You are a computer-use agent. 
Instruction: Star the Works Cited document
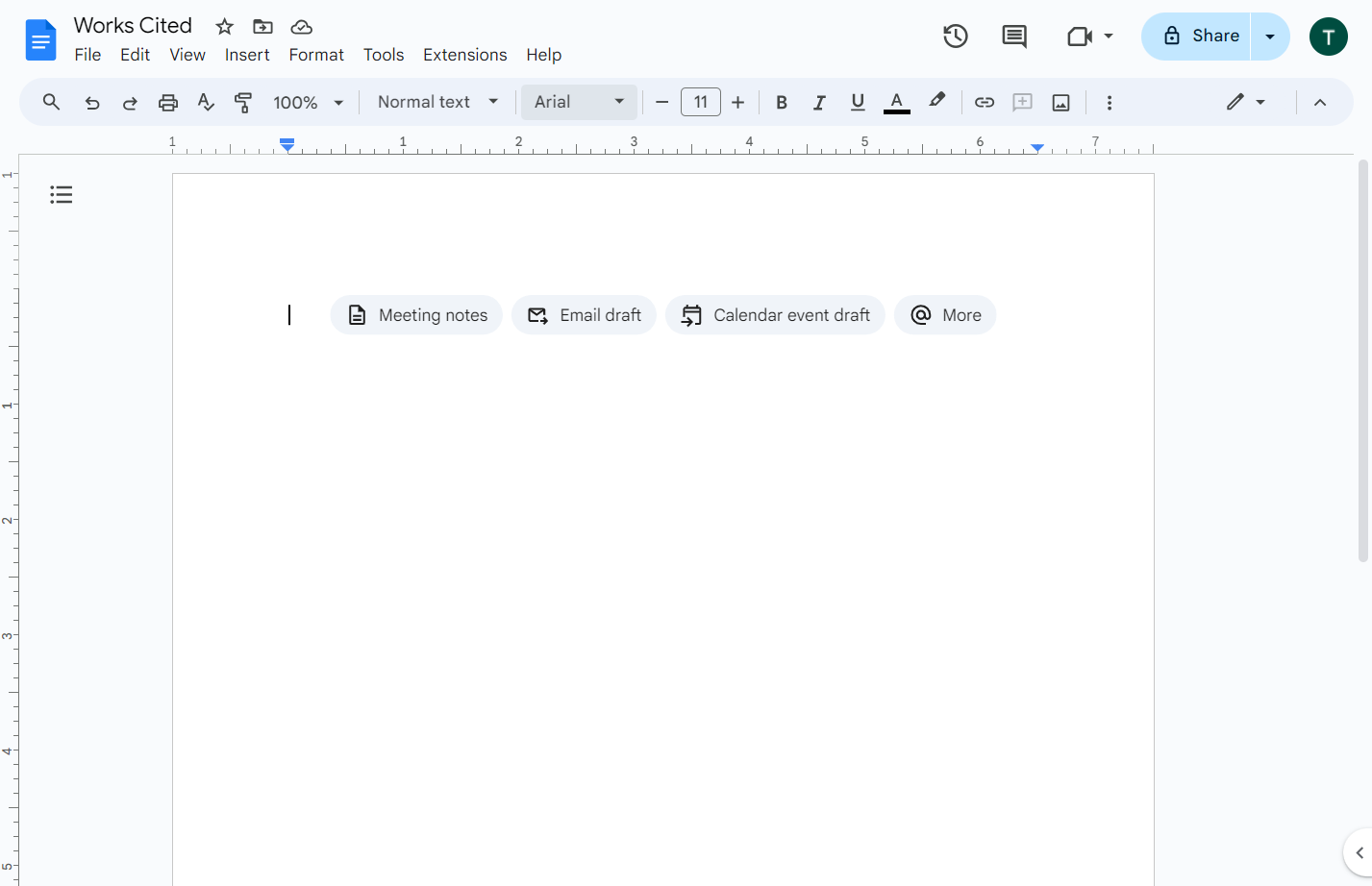click(224, 27)
